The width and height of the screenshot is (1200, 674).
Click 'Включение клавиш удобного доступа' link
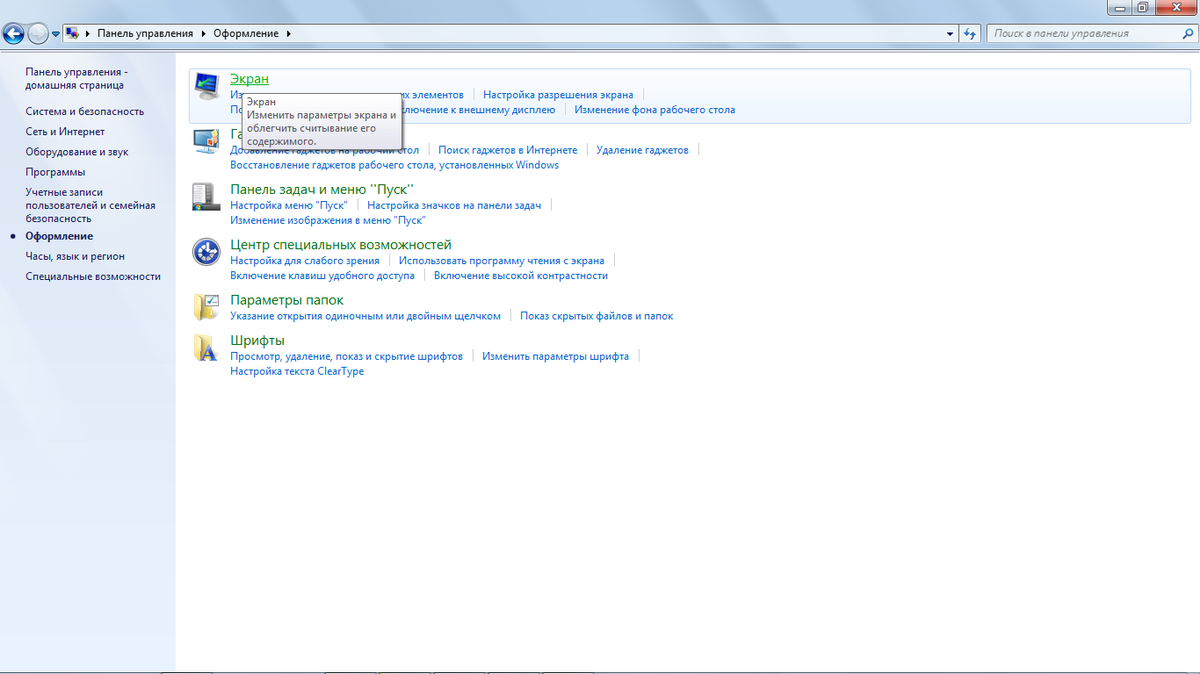tap(322, 275)
